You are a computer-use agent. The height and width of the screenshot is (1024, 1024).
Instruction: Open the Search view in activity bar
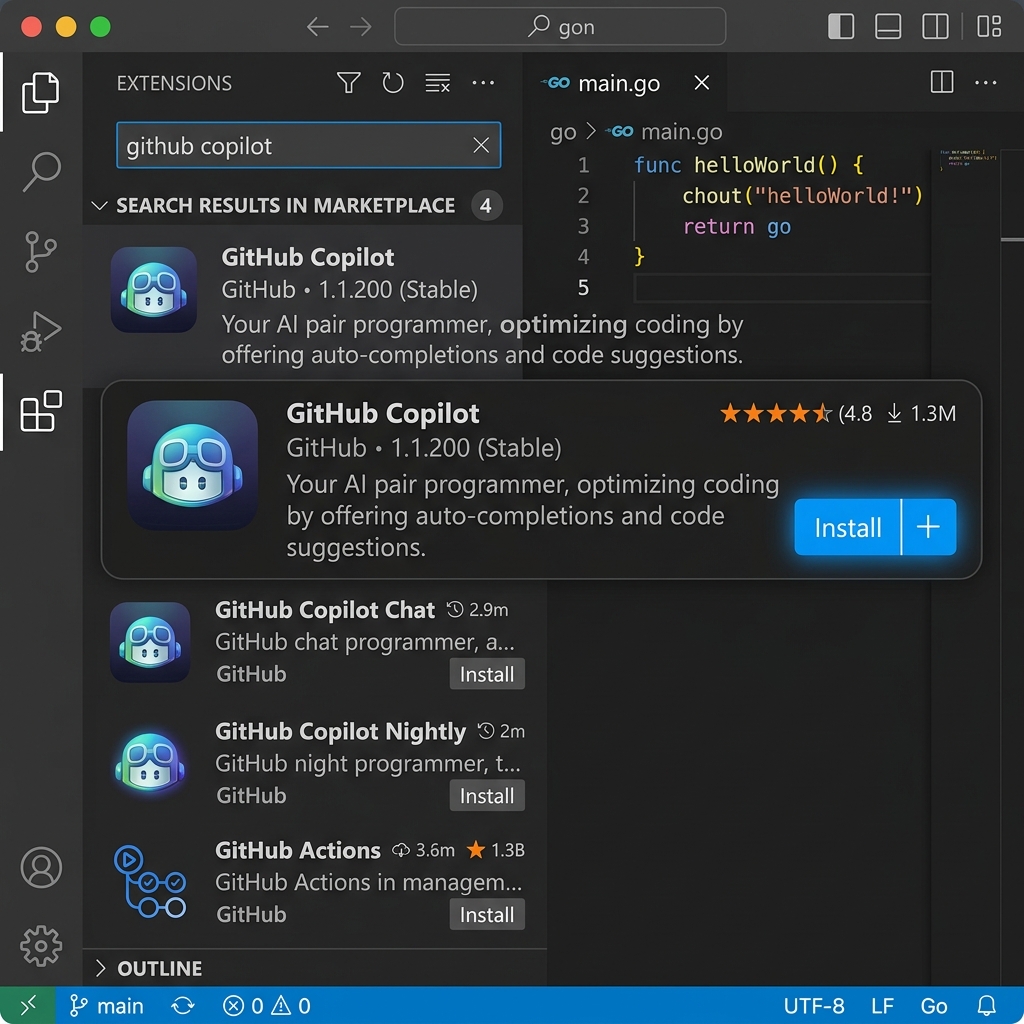[x=41, y=172]
